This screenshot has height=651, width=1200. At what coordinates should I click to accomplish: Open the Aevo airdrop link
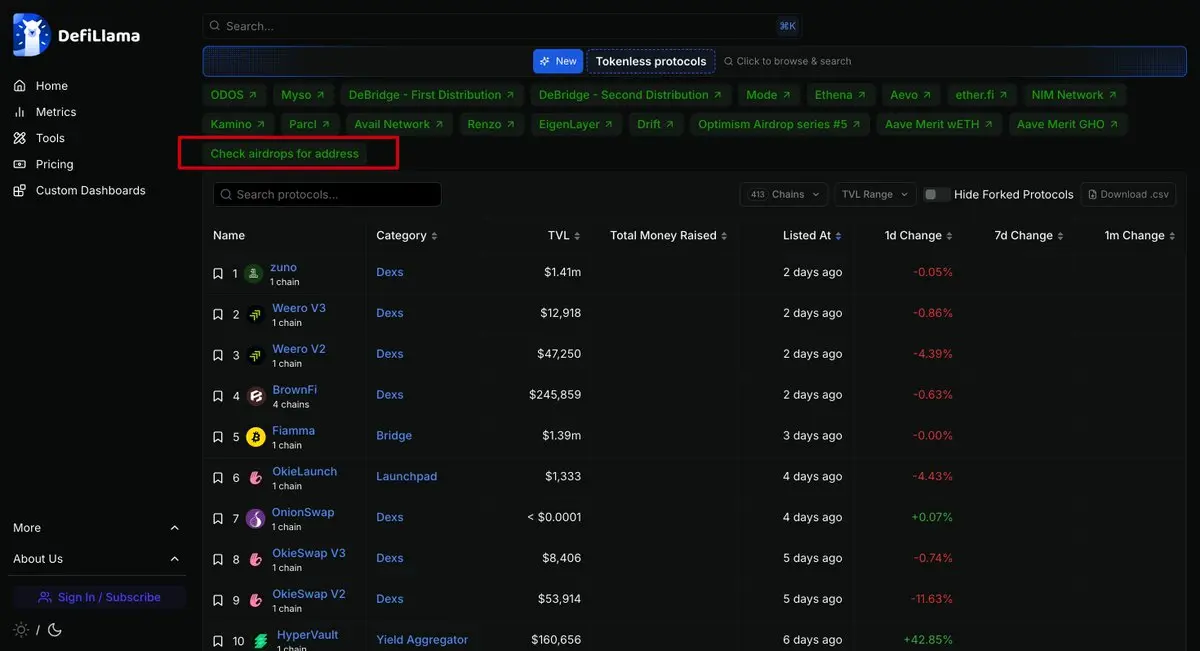(911, 95)
